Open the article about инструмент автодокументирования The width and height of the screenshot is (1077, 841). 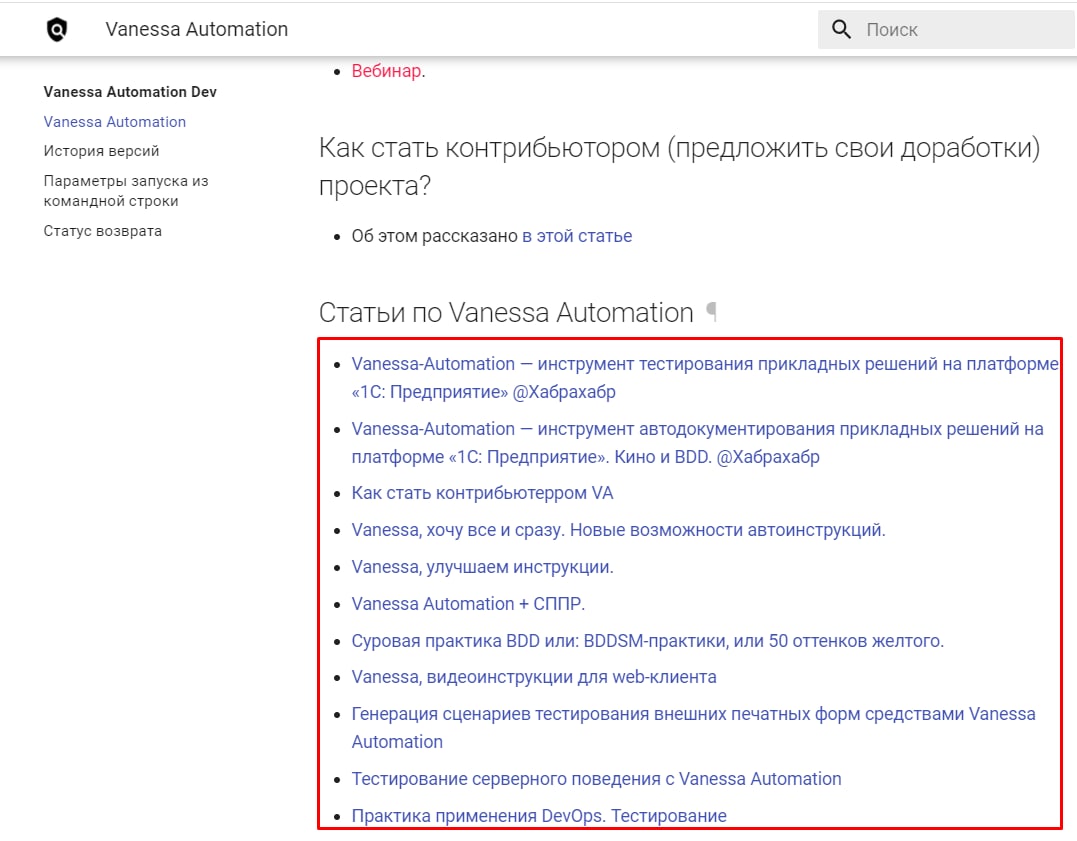pyautogui.click(x=697, y=442)
